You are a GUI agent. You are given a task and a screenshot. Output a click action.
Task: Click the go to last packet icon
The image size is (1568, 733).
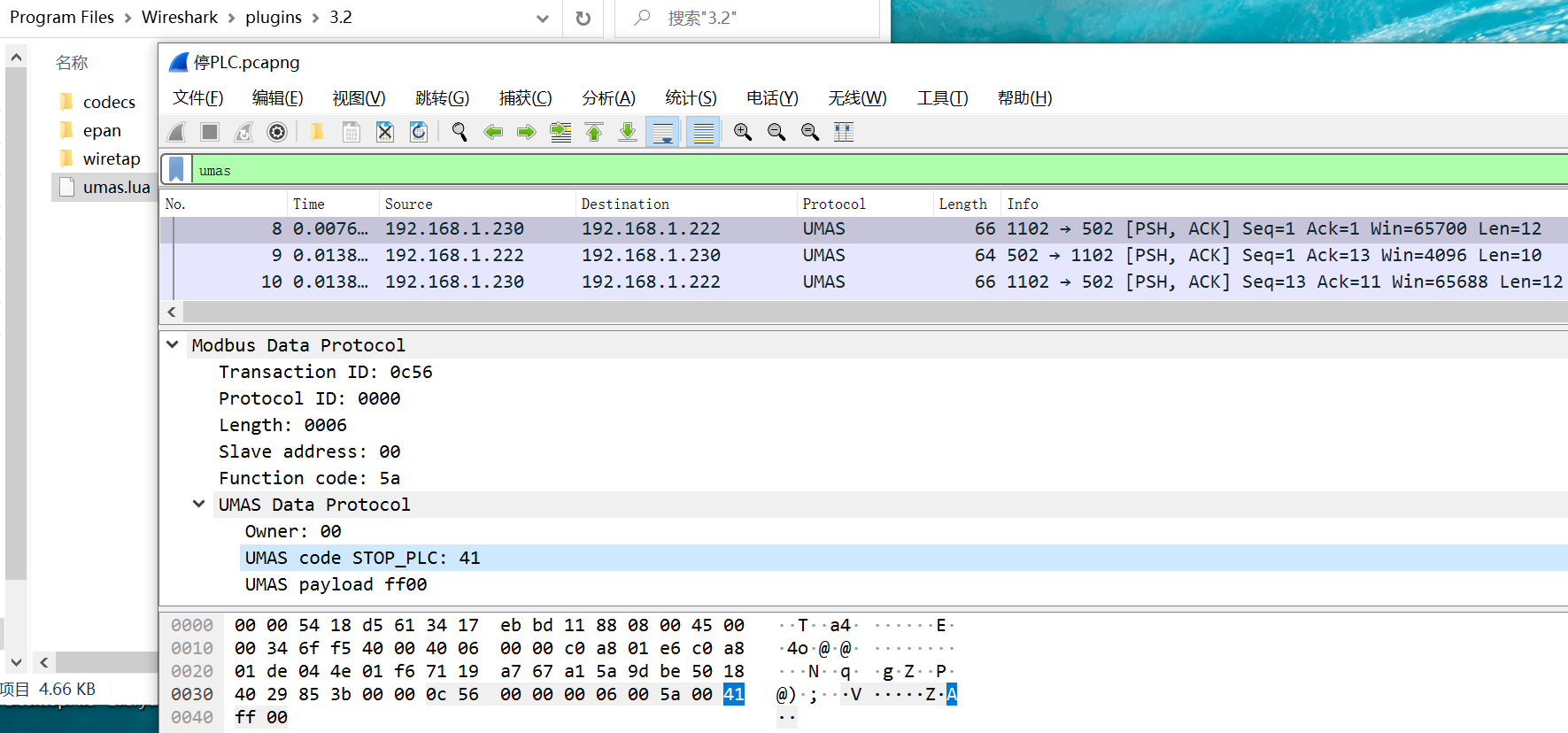pyautogui.click(x=628, y=132)
